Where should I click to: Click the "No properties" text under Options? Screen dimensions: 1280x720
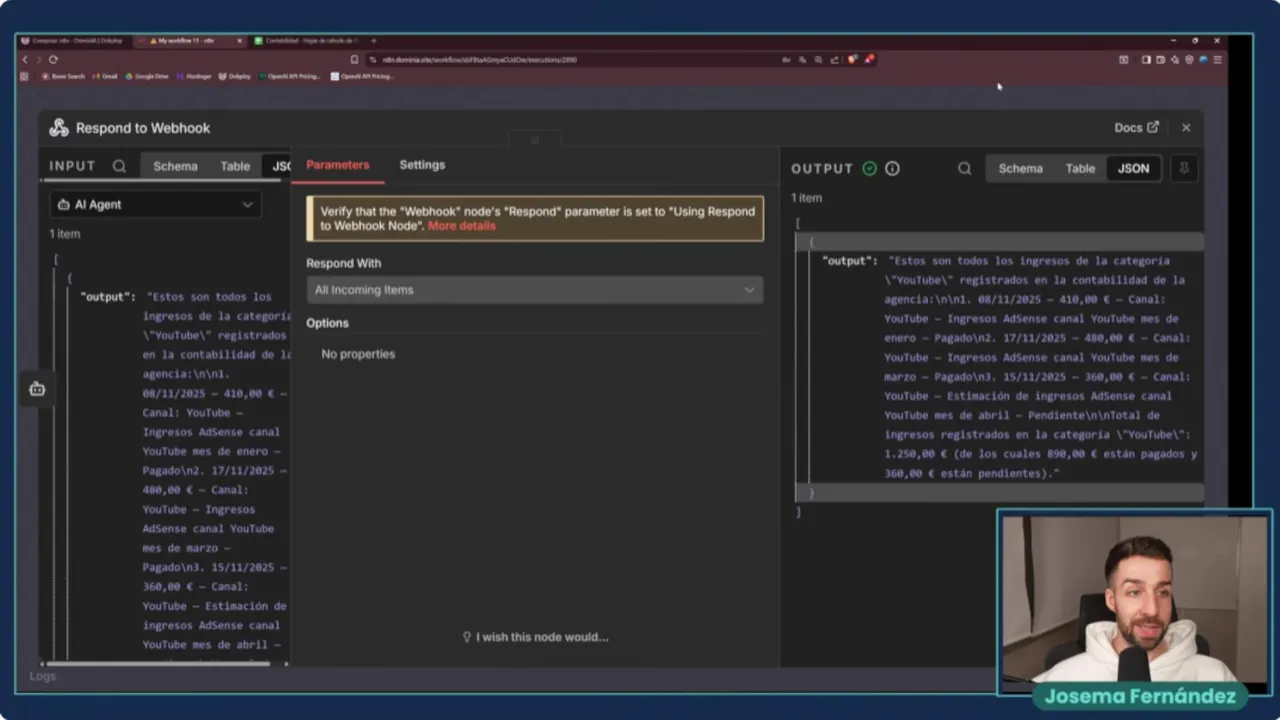358,354
